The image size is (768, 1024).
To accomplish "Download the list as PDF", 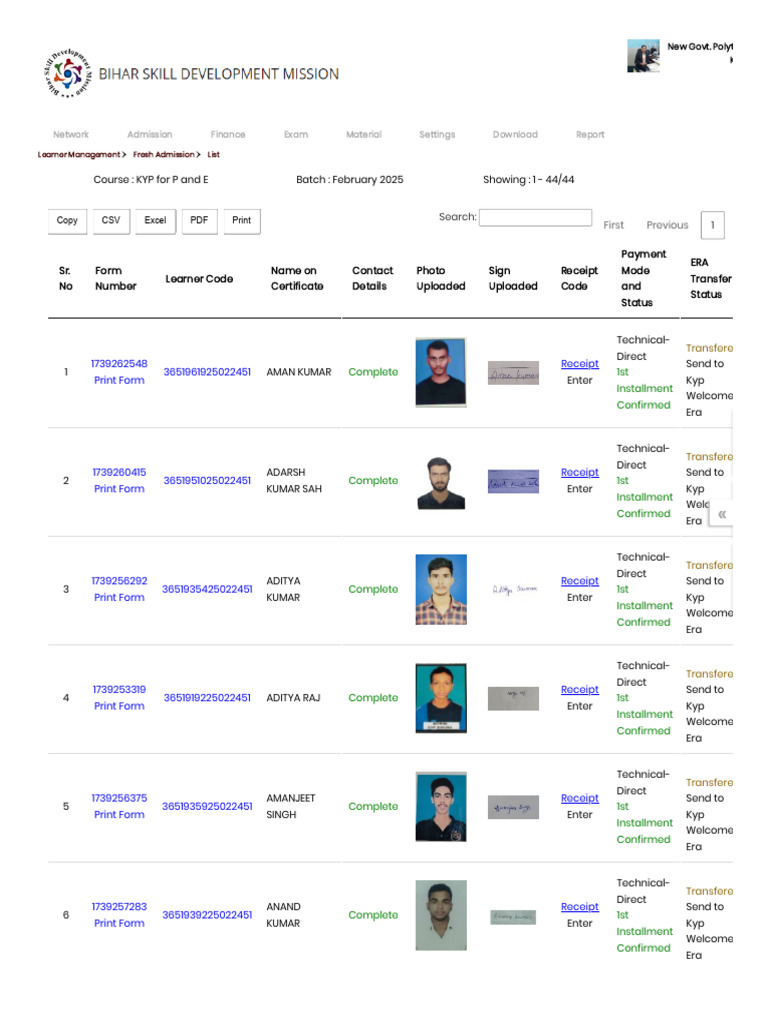I will [x=200, y=220].
